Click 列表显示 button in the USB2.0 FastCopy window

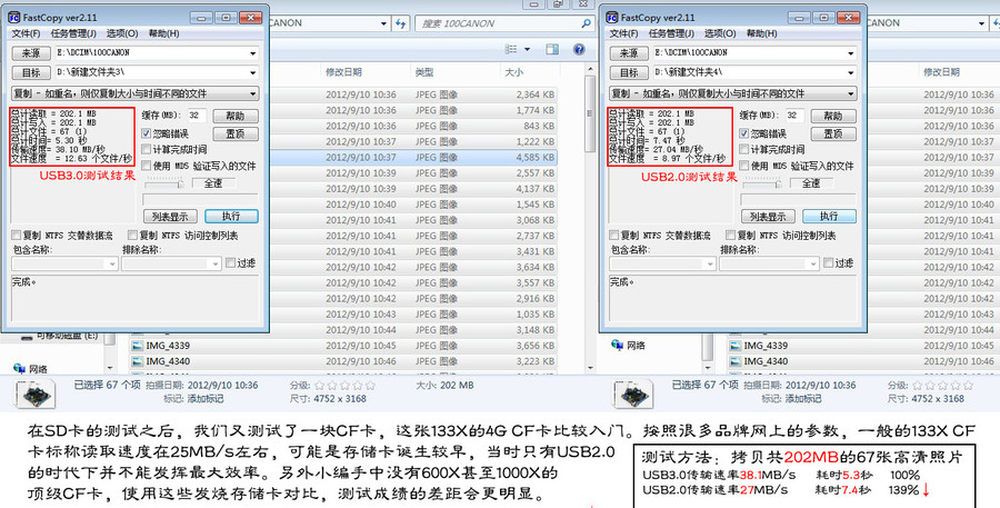pyautogui.click(x=769, y=216)
